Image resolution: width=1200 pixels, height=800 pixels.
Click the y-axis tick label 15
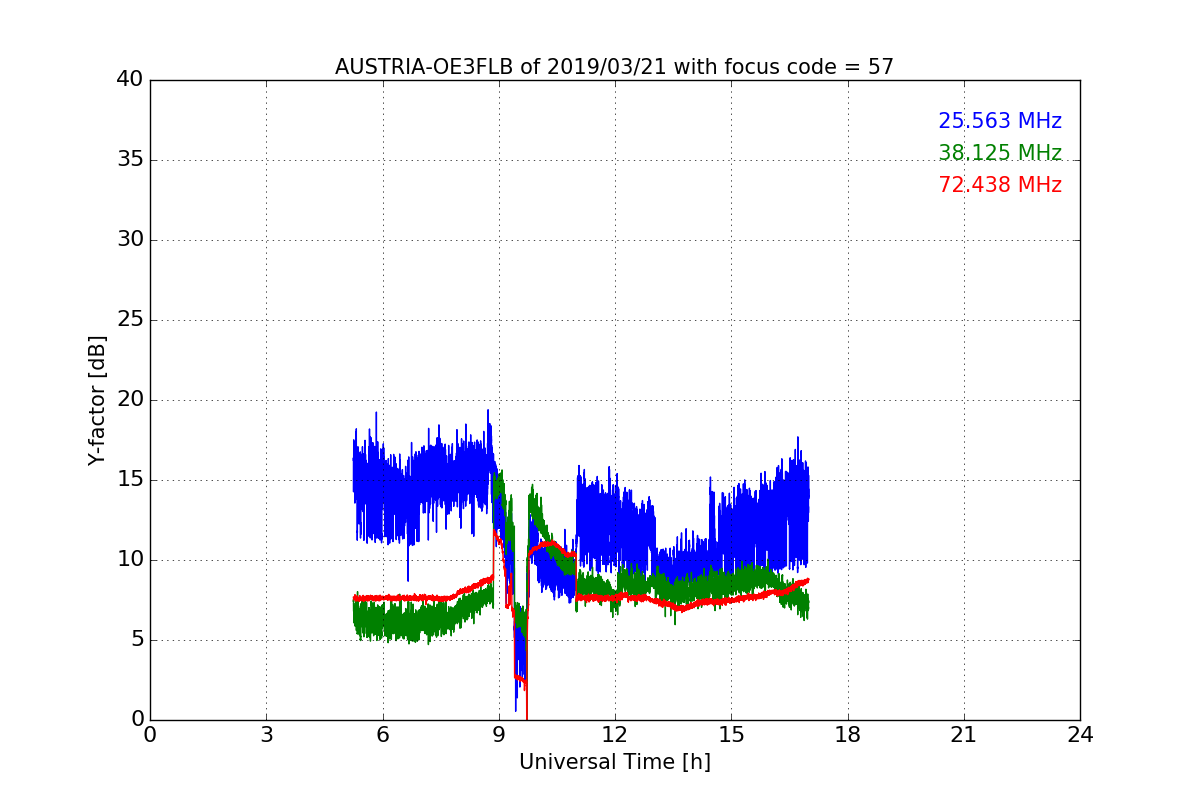coord(129,480)
